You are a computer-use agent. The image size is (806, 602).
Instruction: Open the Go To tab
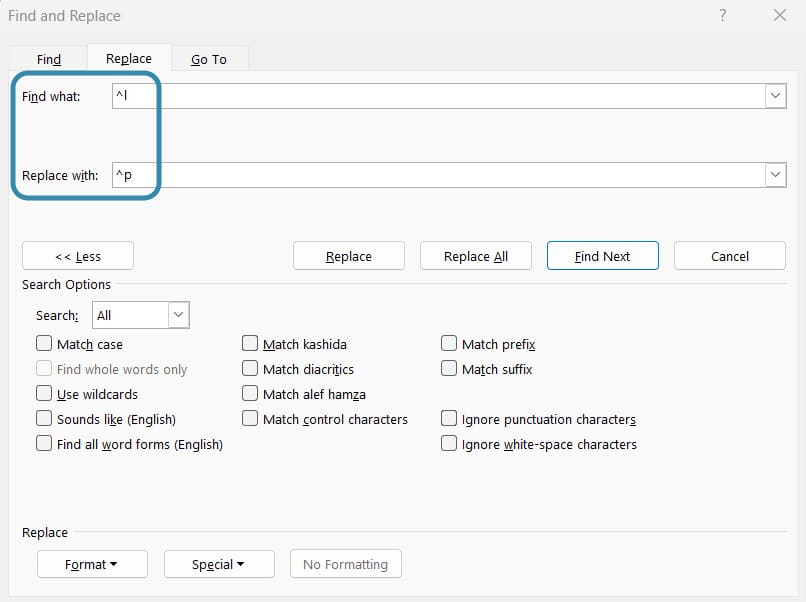[209, 59]
